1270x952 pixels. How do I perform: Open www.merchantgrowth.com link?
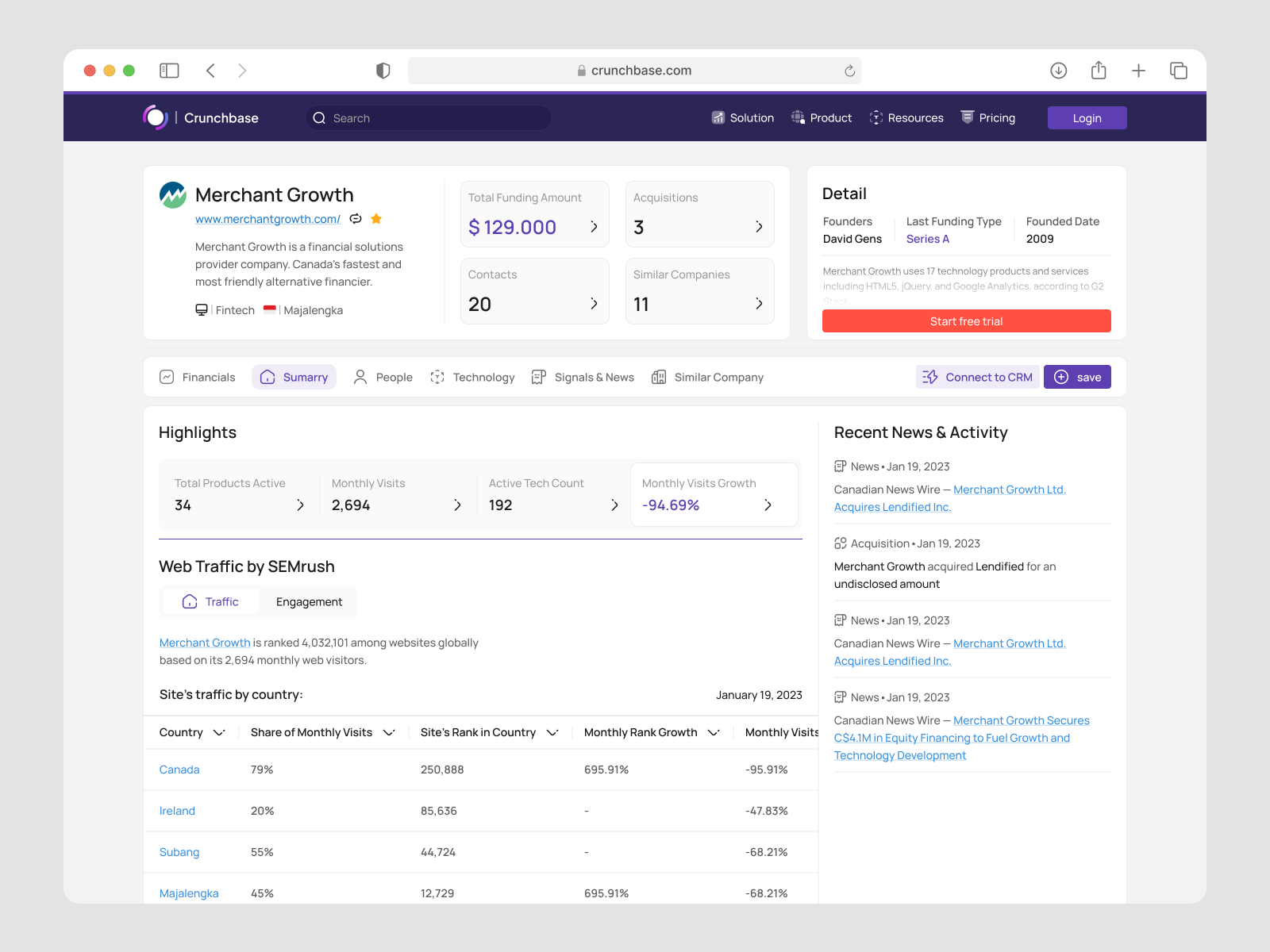click(x=267, y=219)
